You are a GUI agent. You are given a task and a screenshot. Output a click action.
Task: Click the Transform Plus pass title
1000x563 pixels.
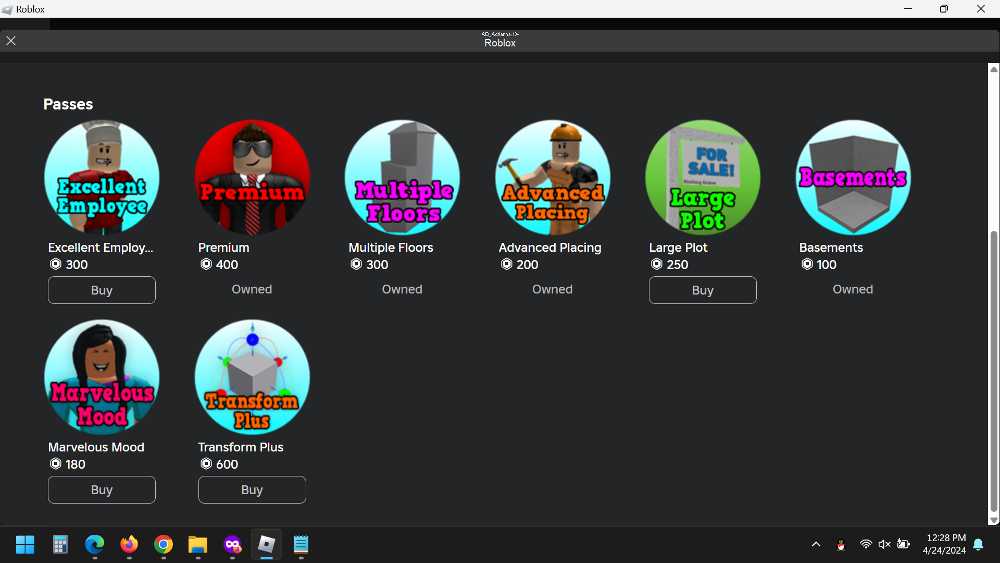(240, 447)
